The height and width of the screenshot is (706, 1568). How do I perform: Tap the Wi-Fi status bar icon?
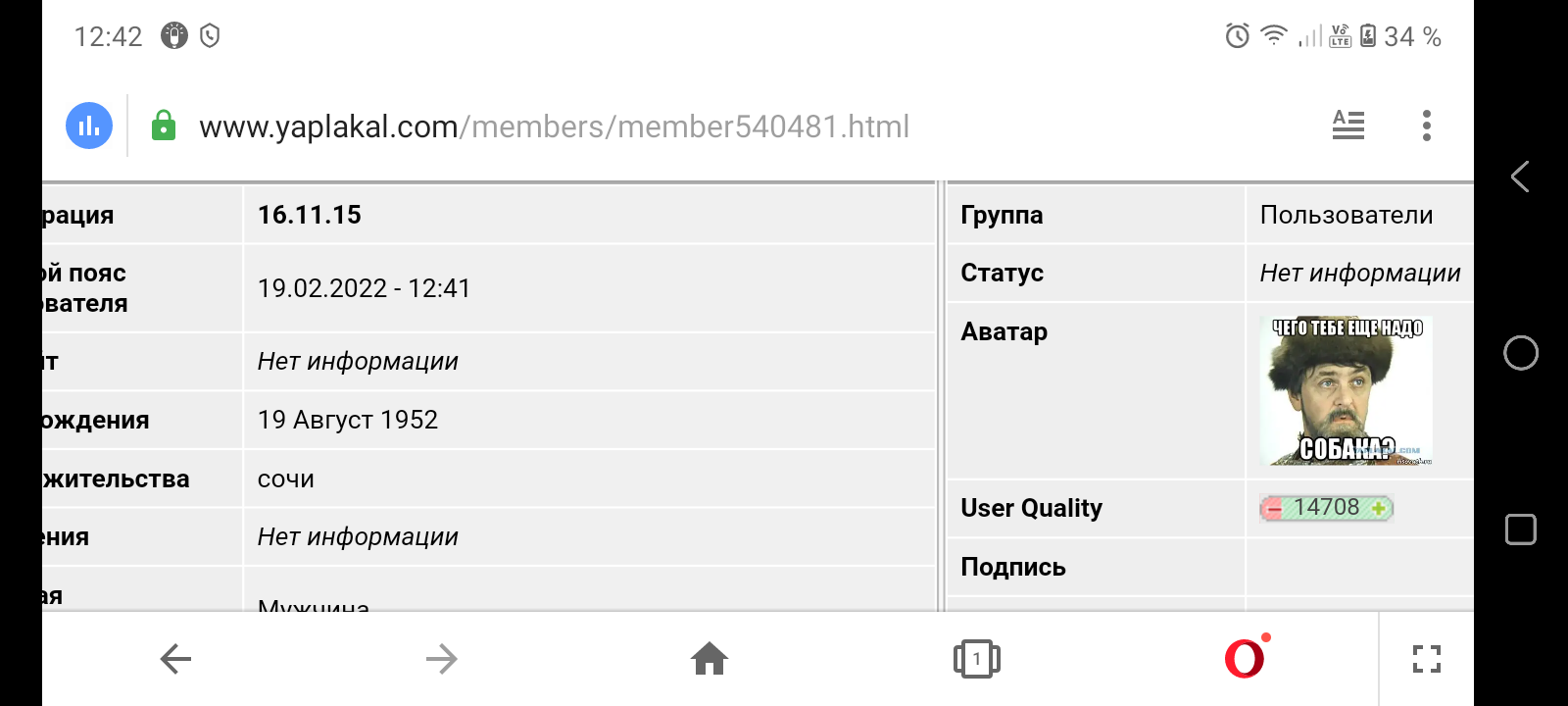(1274, 35)
